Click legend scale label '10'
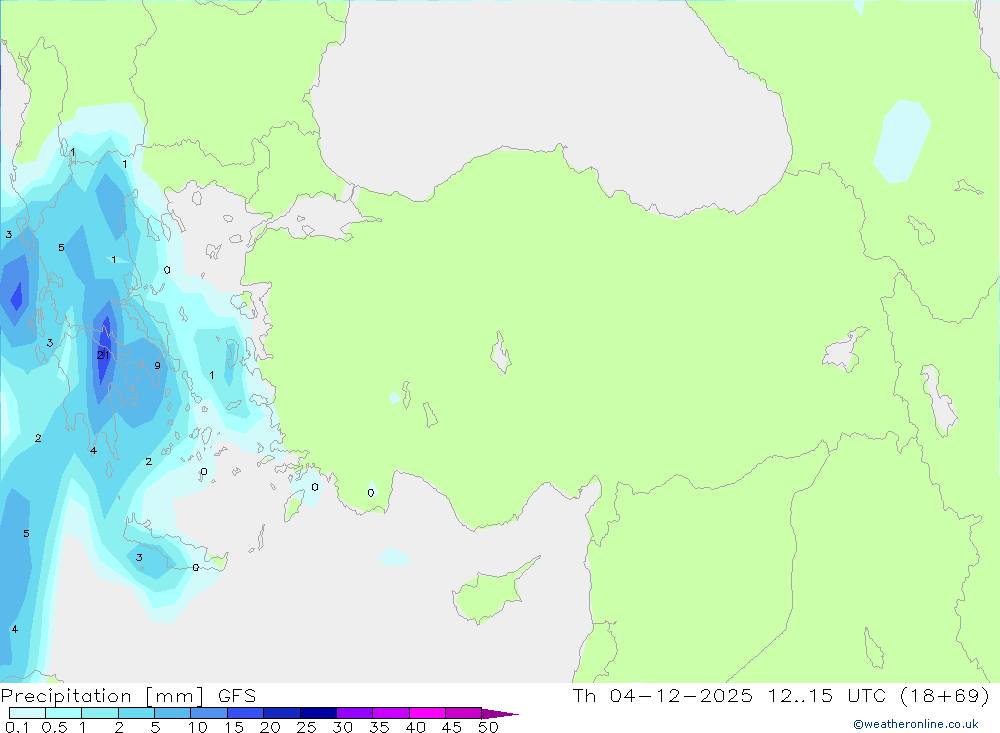Screen dimensions: 1000x733 198,727
